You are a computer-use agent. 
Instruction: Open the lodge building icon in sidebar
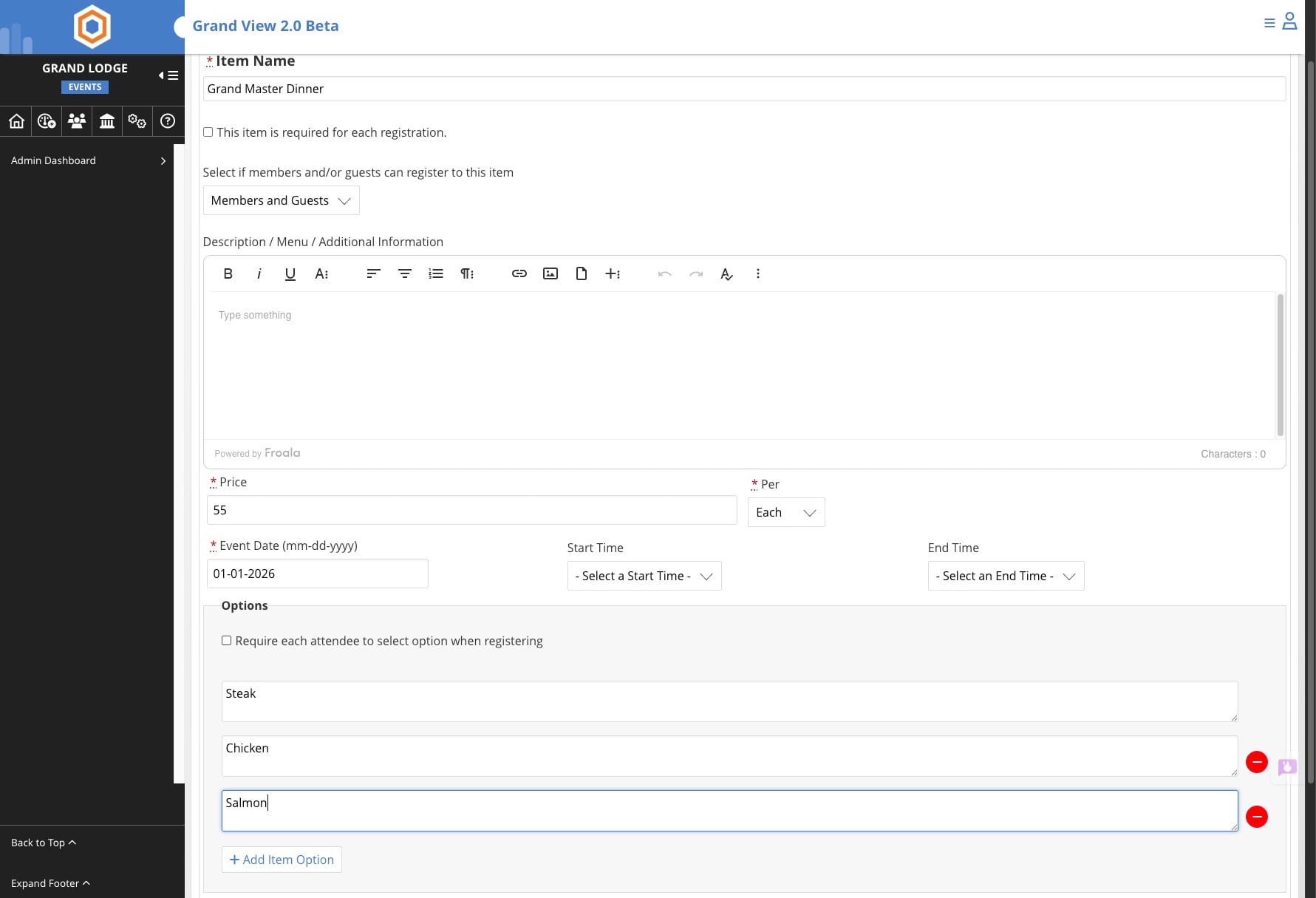[107, 121]
